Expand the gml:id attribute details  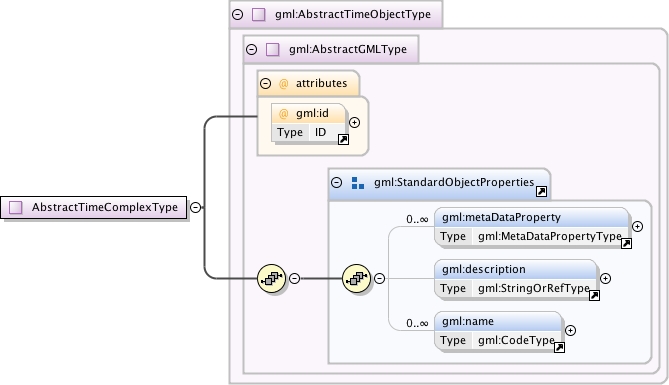354,122
